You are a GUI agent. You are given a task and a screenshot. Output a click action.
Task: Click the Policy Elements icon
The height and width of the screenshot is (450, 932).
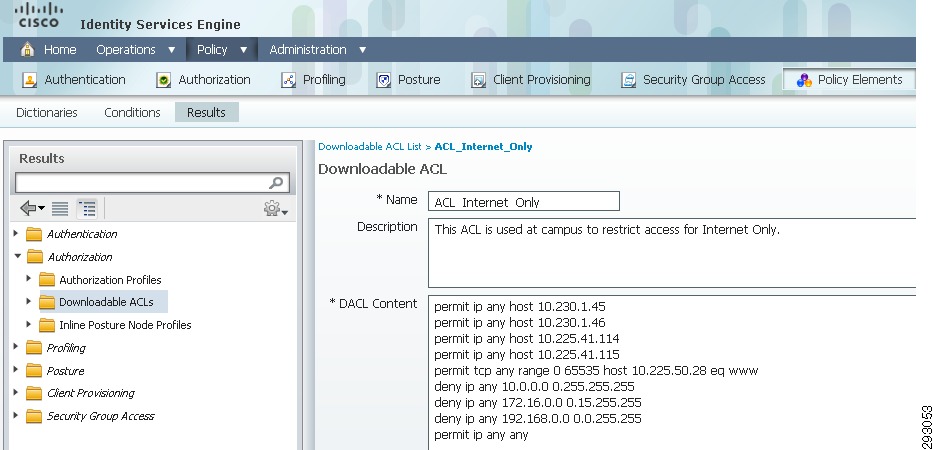point(804,80)
